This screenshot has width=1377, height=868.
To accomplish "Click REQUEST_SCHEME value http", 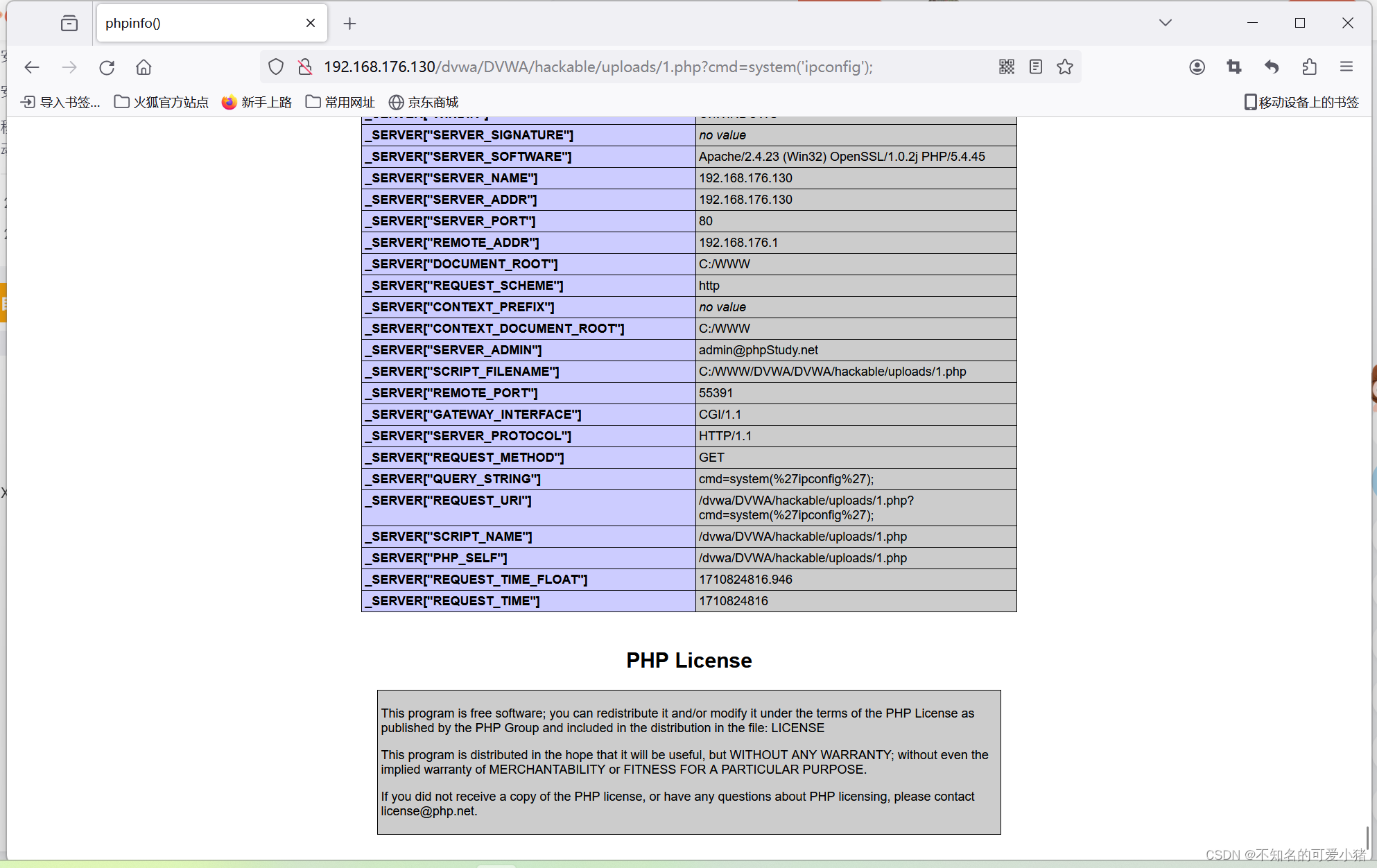I will [x=709, y=286].
